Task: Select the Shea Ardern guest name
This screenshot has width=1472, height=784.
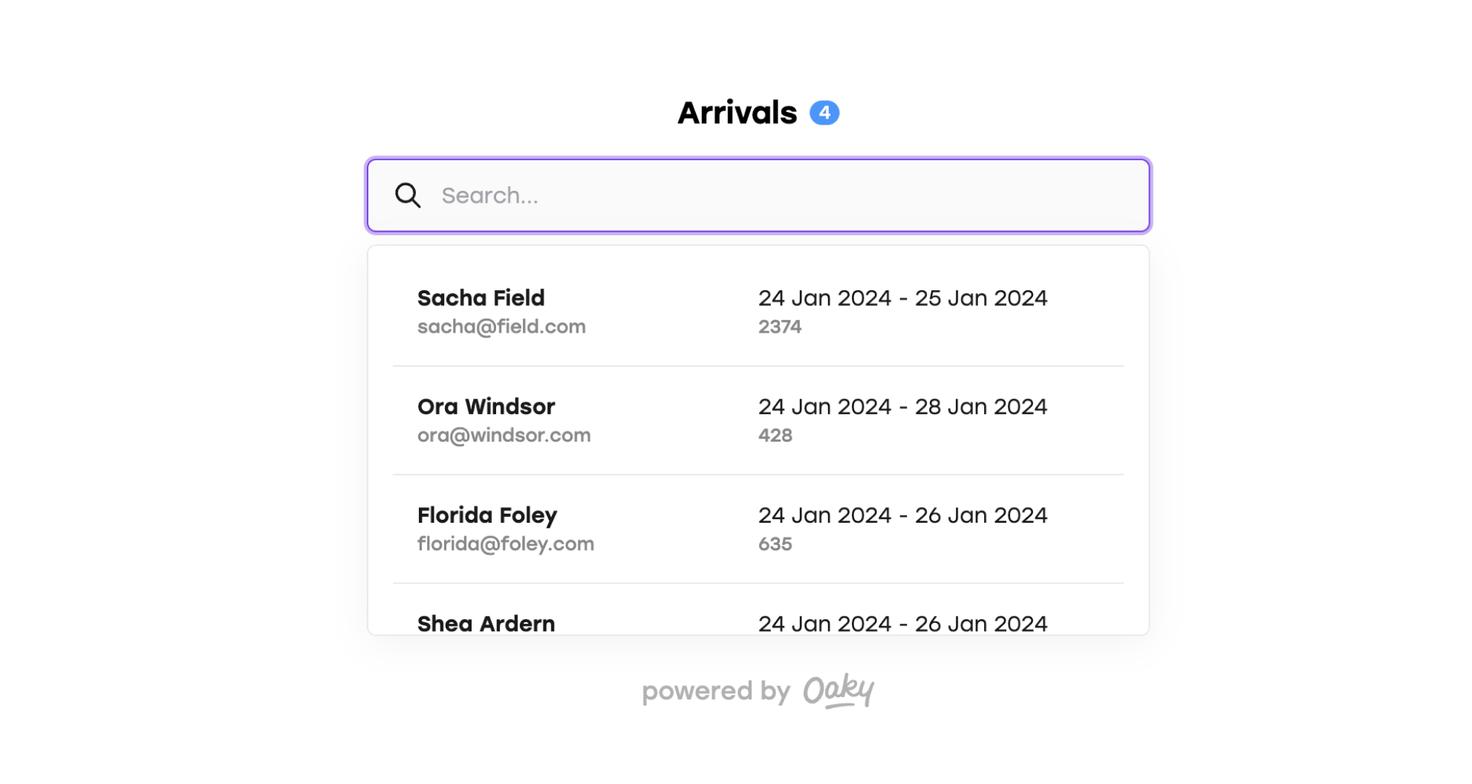Action: click(x=486, y=623)
